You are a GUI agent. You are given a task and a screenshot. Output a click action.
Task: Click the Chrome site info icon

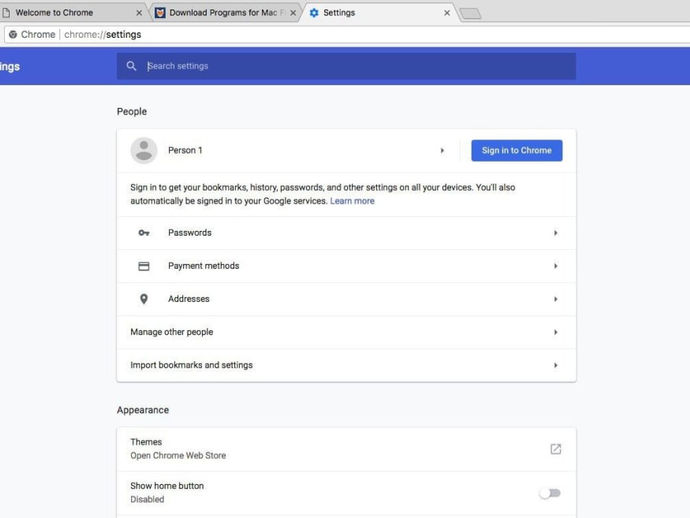point(12,34)
